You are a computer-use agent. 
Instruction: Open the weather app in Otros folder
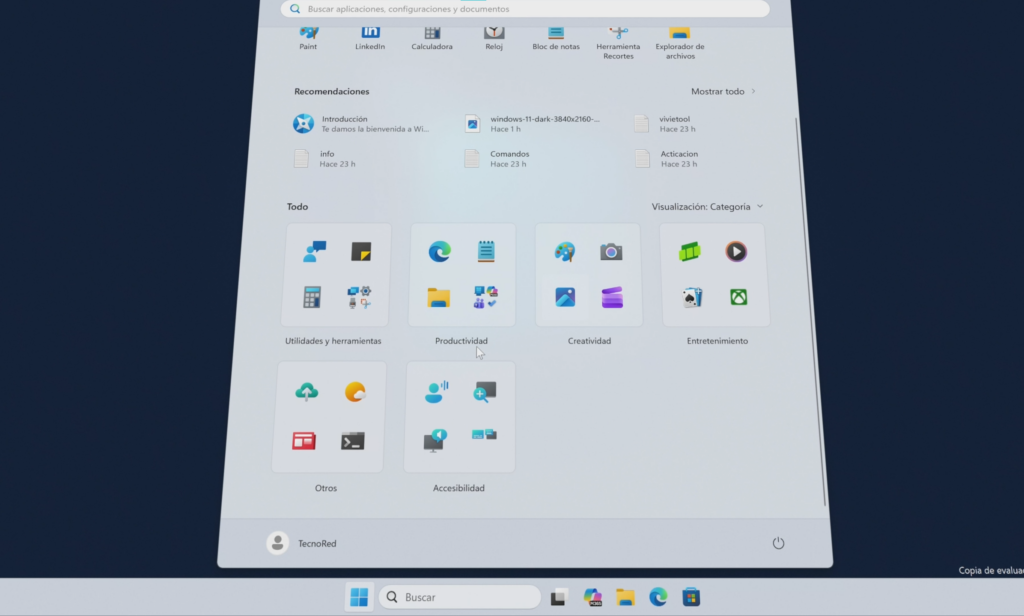tap(355, 392)
